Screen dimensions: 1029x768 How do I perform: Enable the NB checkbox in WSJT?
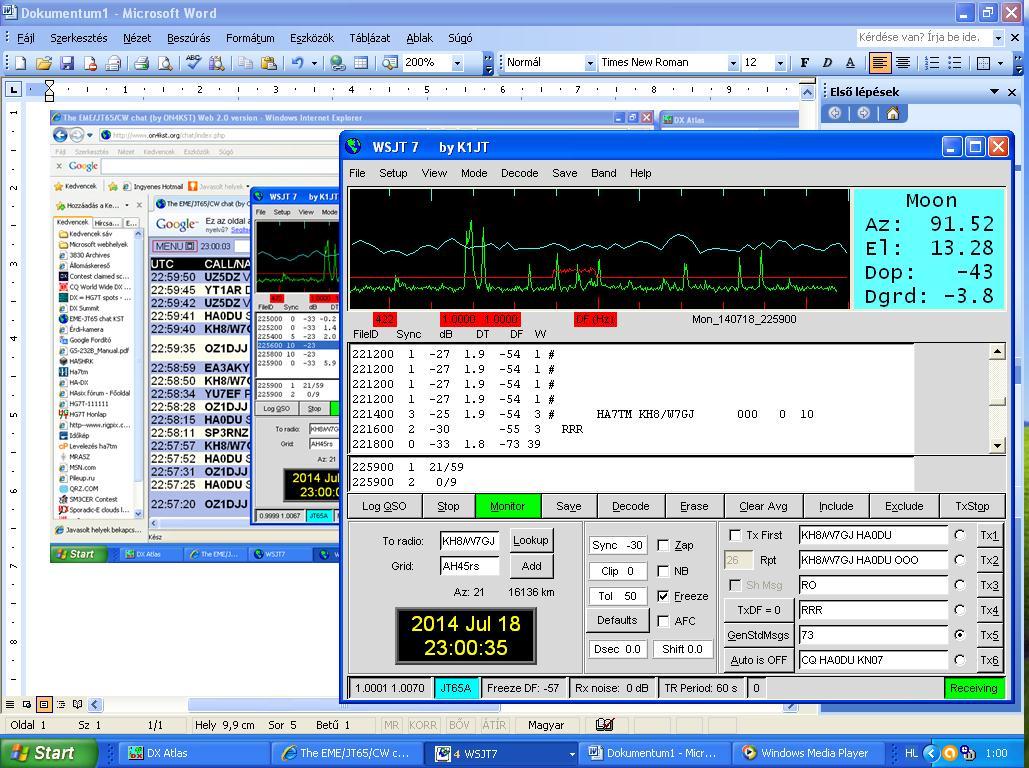[x=663, y=571]
